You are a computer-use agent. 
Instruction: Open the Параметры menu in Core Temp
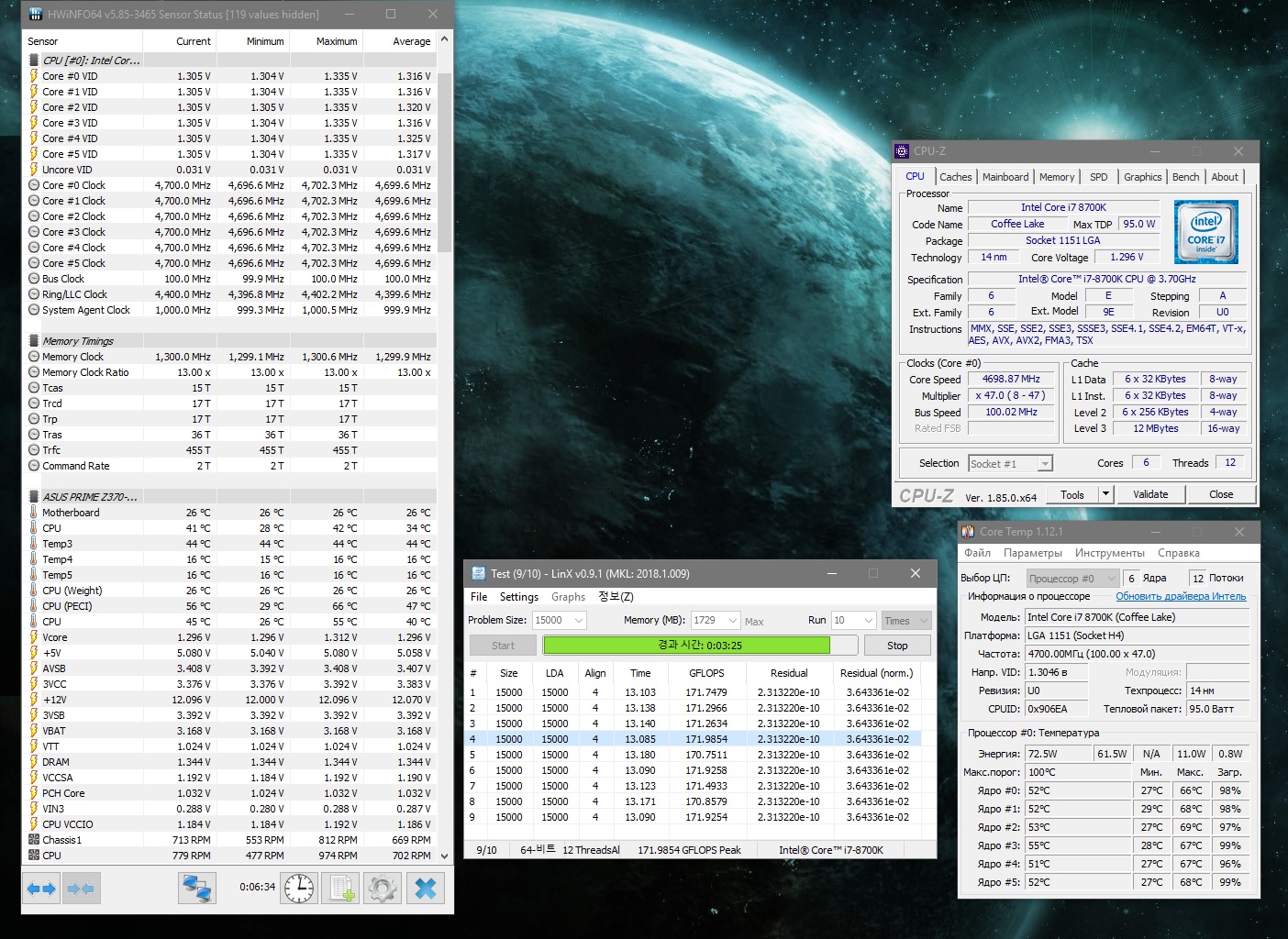tap(1032, 553)
